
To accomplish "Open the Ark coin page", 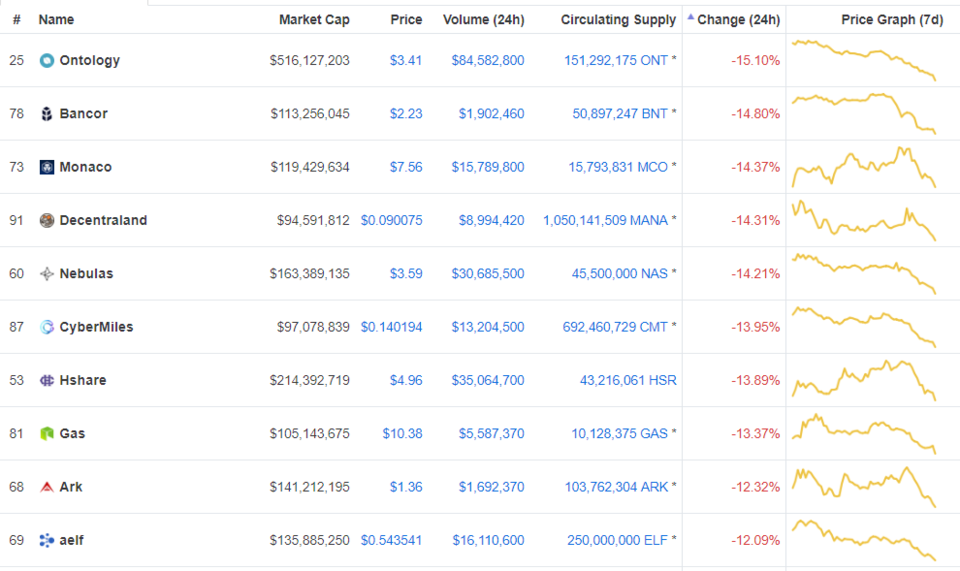I will click(x=71, y=487).
